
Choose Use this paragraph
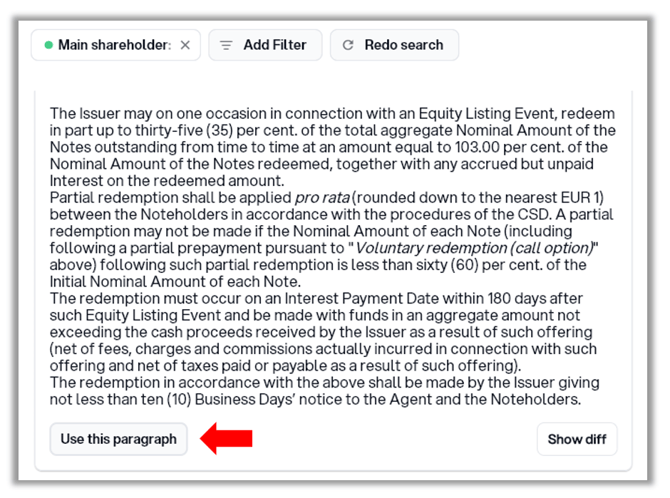(118, 439)
